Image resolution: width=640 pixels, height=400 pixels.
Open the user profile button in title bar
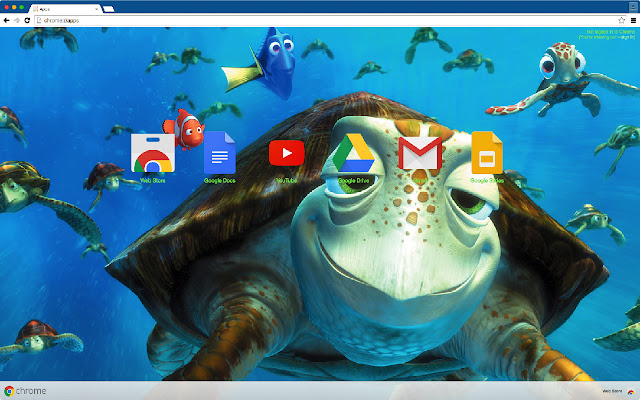[x=633, y=6]
